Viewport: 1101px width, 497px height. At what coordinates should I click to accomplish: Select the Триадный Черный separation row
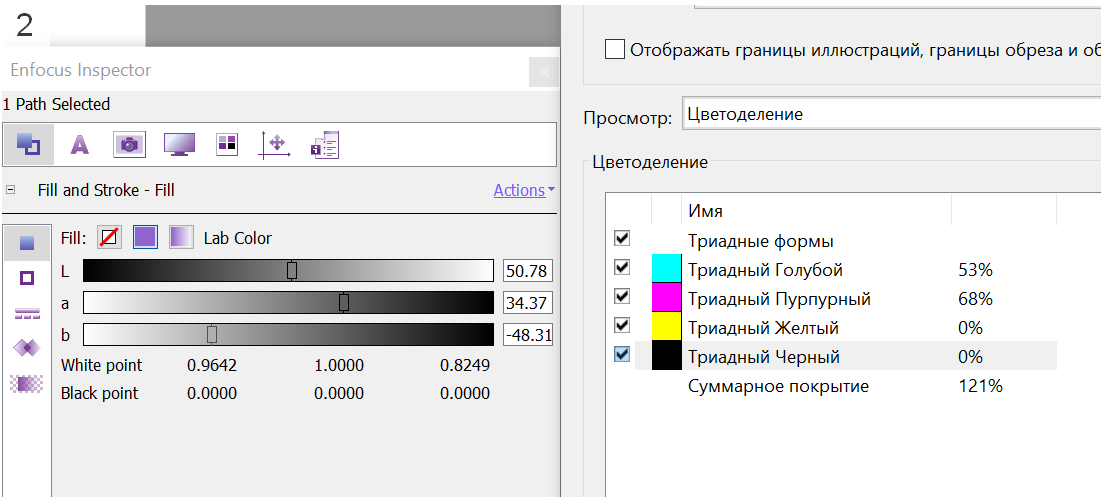[763, 357]
